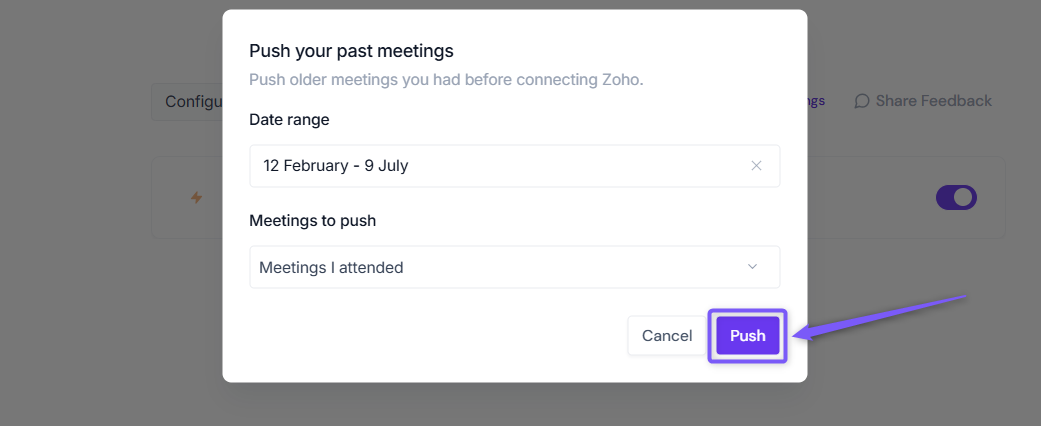The height and width of the screenshot is (426, 1041).
Task: Push the past meetings
Action: [748, 336]
